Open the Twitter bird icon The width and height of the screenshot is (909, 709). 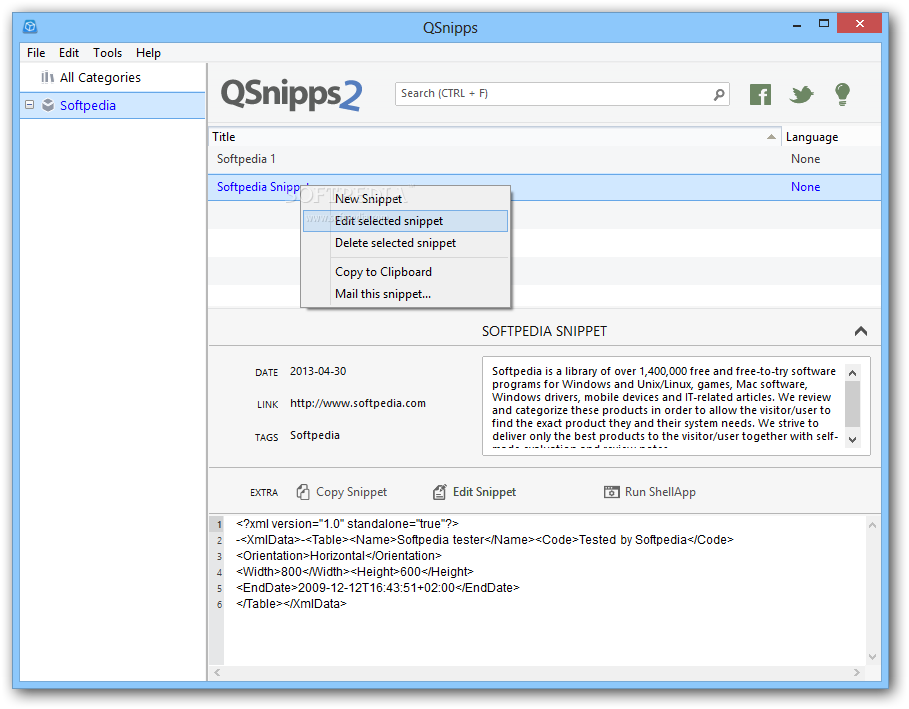[x=801, y=94]
